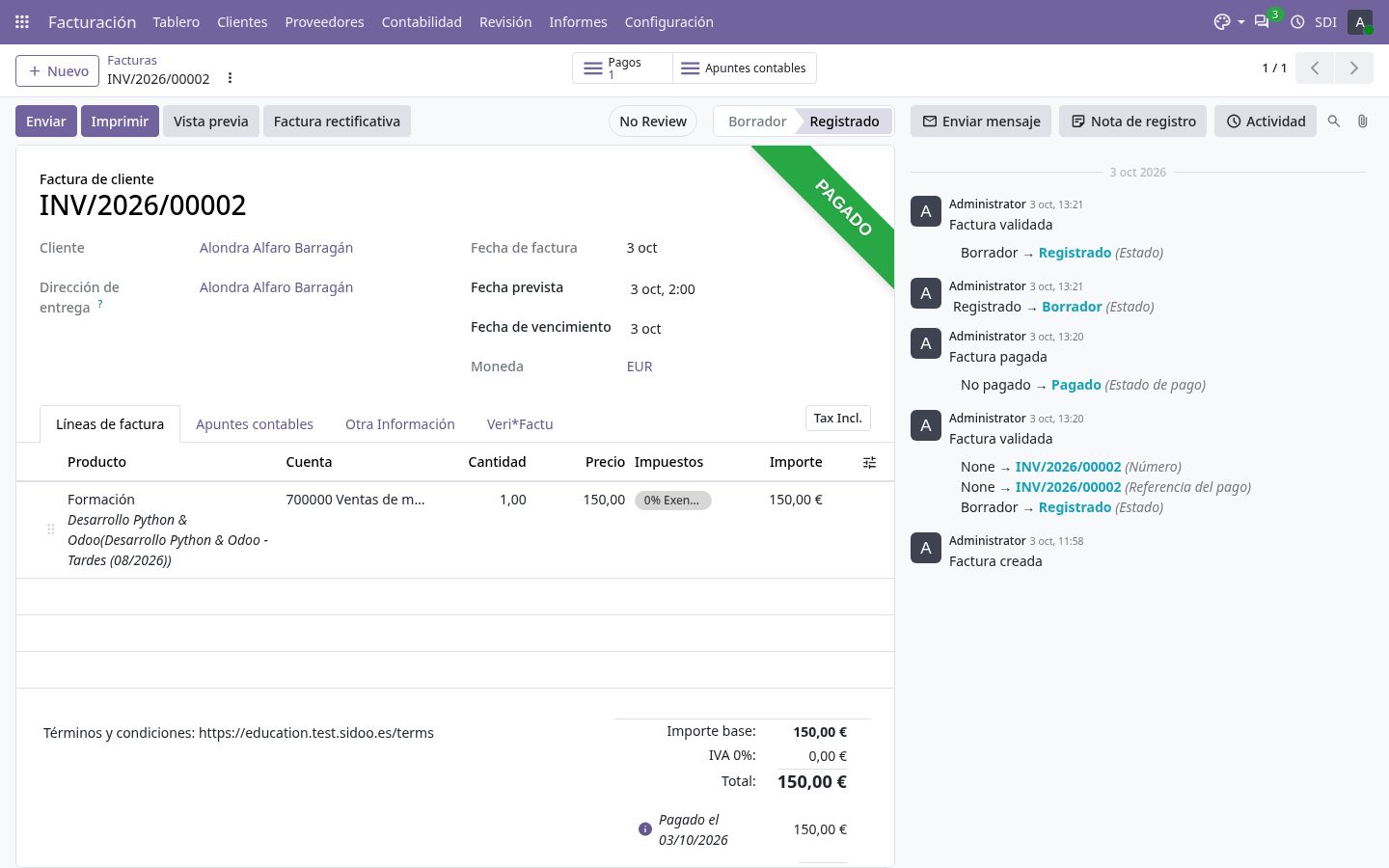The width and height of the screenshot is (1389, 868).
Task: Switch to the Apuntes contables tab
Action: click(255, 424)
